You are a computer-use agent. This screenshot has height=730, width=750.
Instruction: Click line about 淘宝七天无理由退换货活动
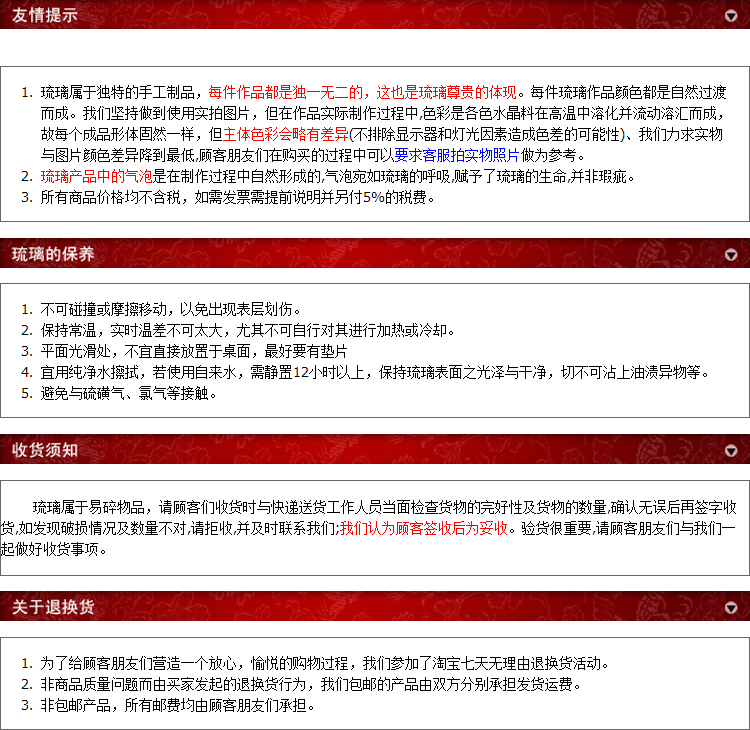click(325, 664)
